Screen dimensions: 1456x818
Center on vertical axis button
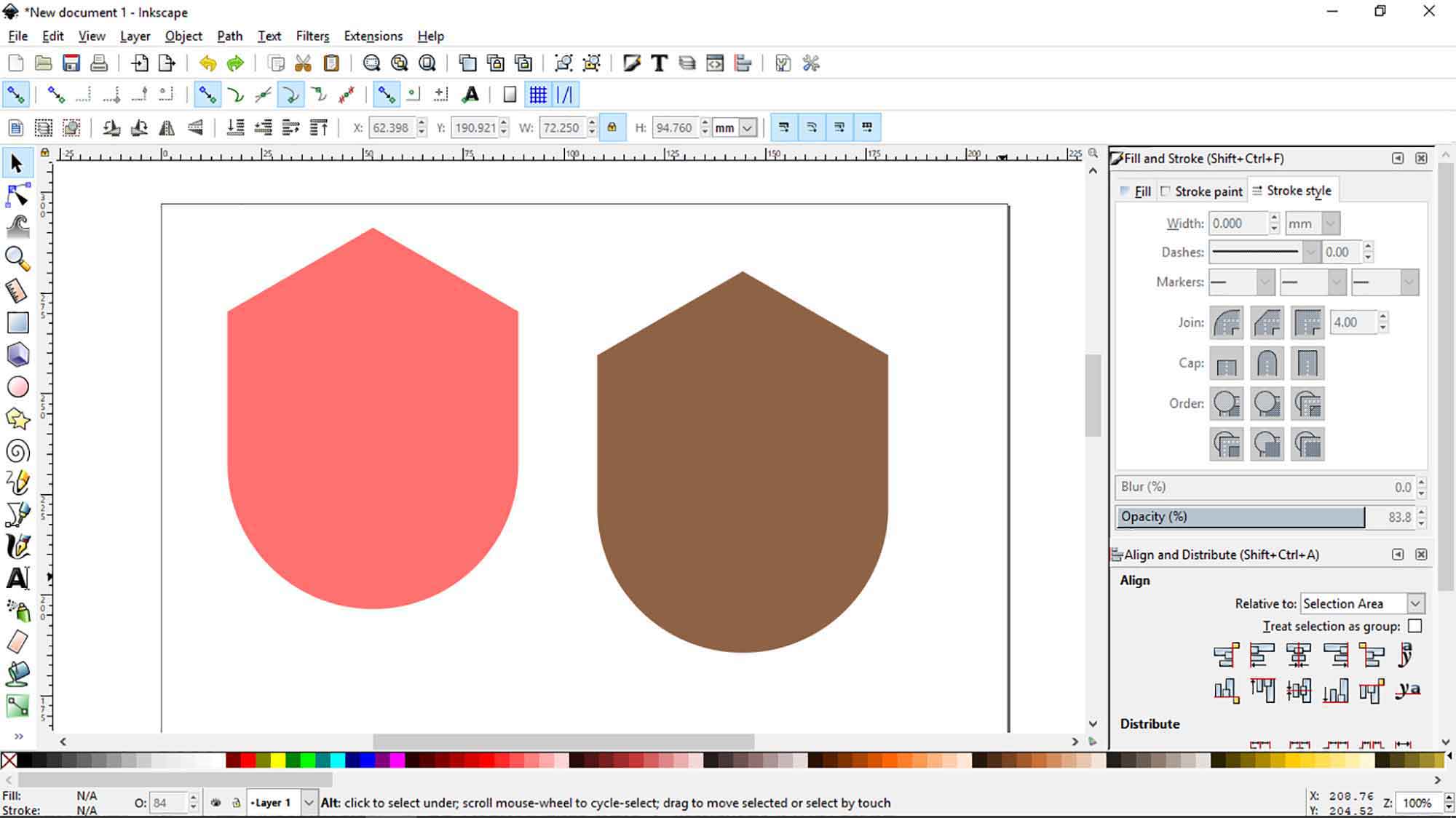pyautogui.click(x=1298, y=655)
